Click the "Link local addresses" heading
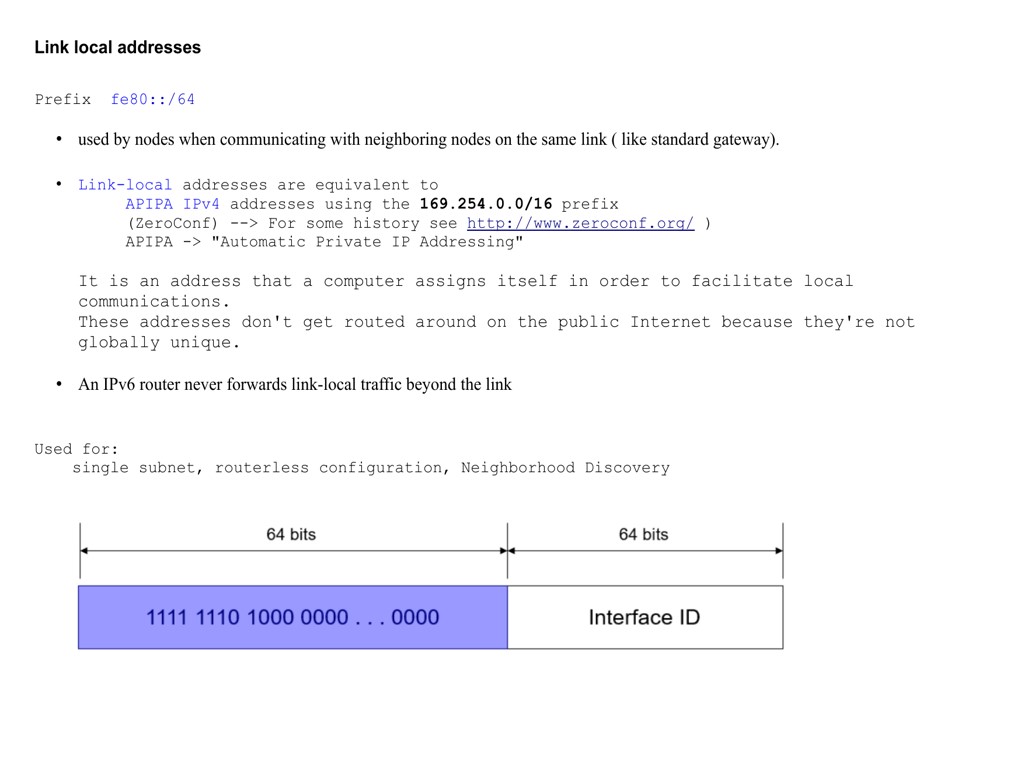This screenshot has width=1024, height=768. [117, 47]
